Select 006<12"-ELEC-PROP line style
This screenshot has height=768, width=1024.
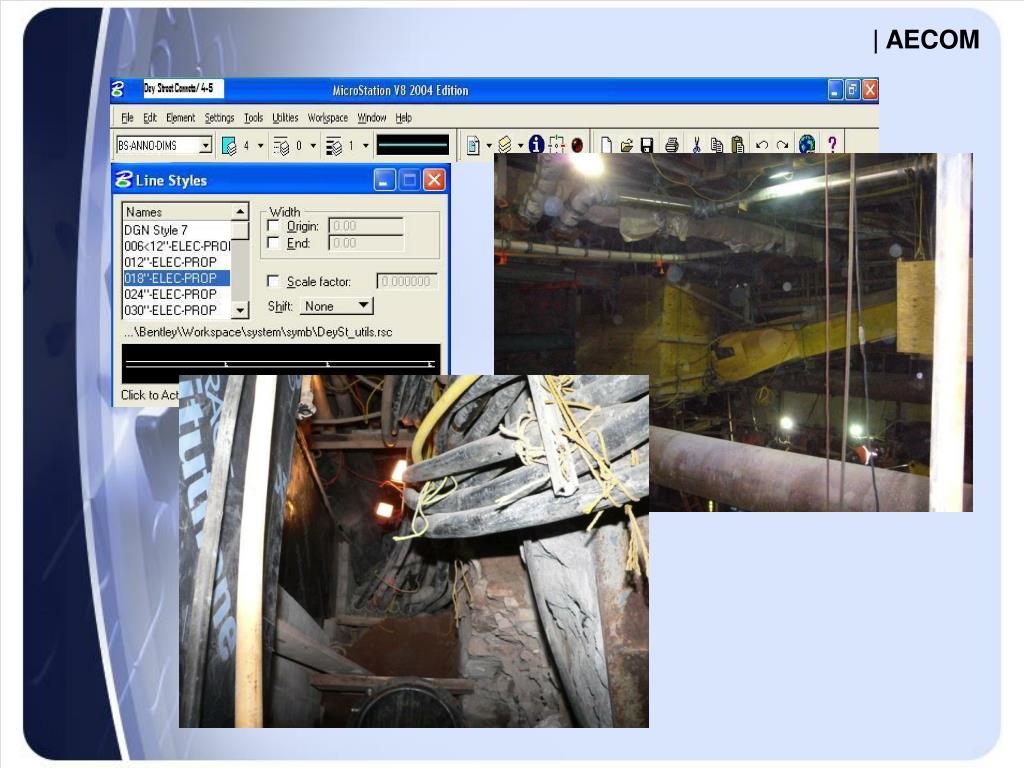176,246
